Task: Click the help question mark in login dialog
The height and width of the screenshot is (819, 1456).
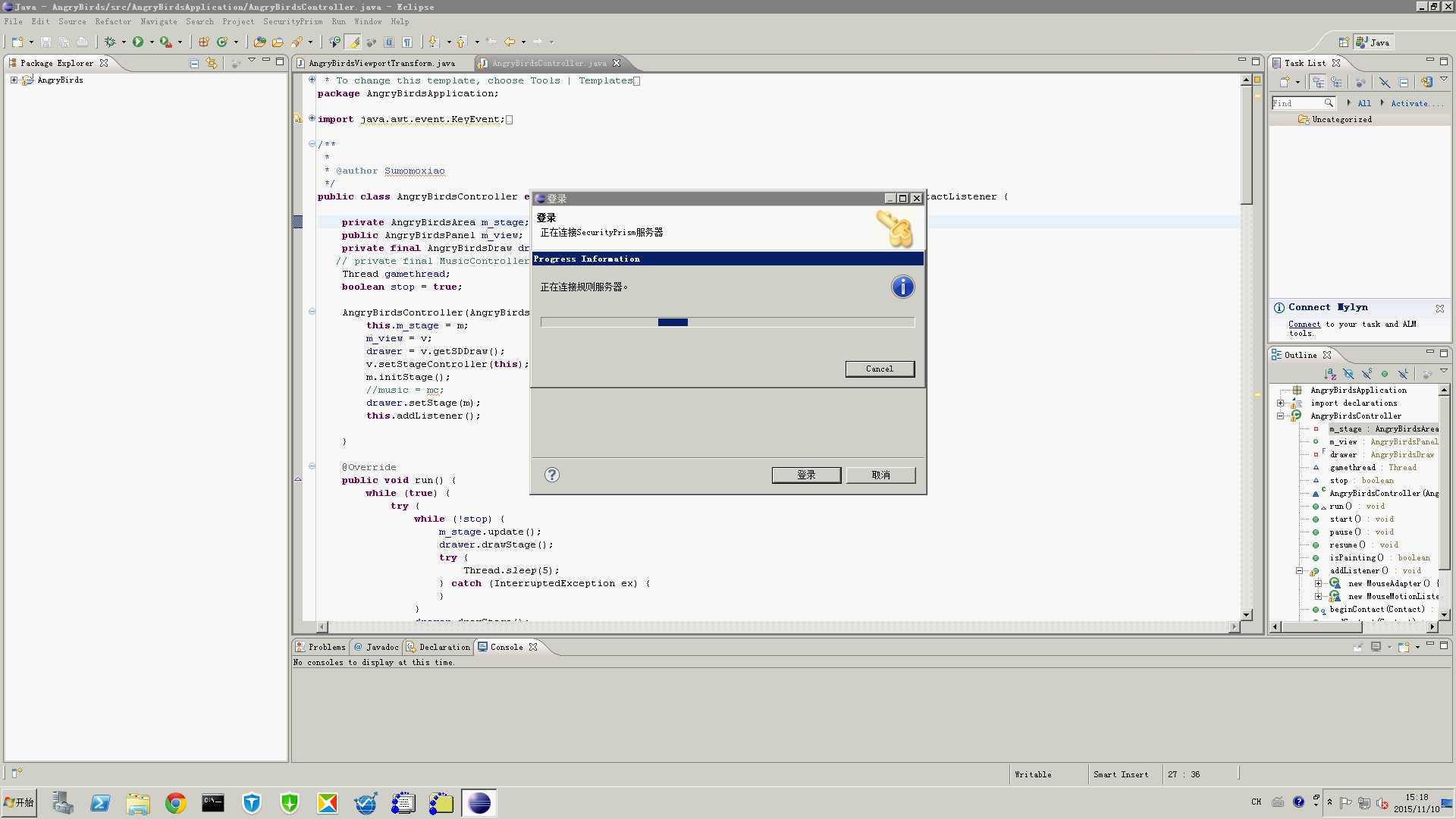Action: click(552, 475)
